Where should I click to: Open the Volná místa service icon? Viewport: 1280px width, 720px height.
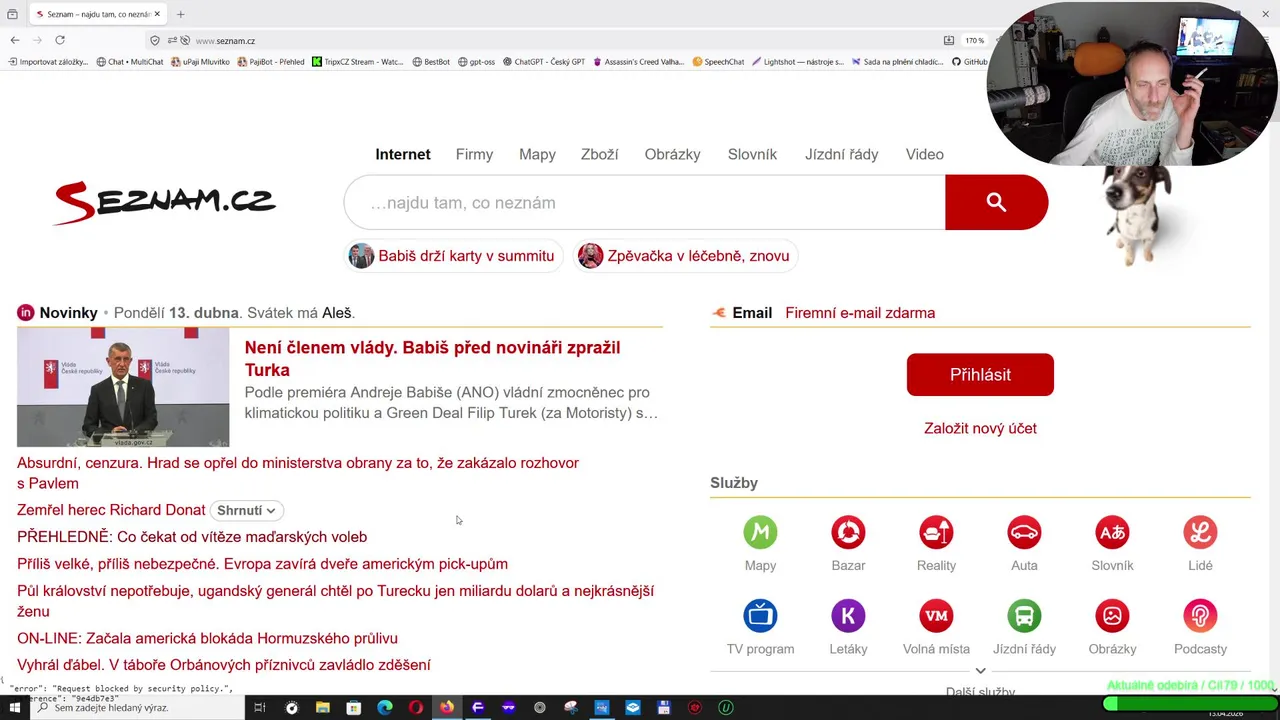pos(936,616)
